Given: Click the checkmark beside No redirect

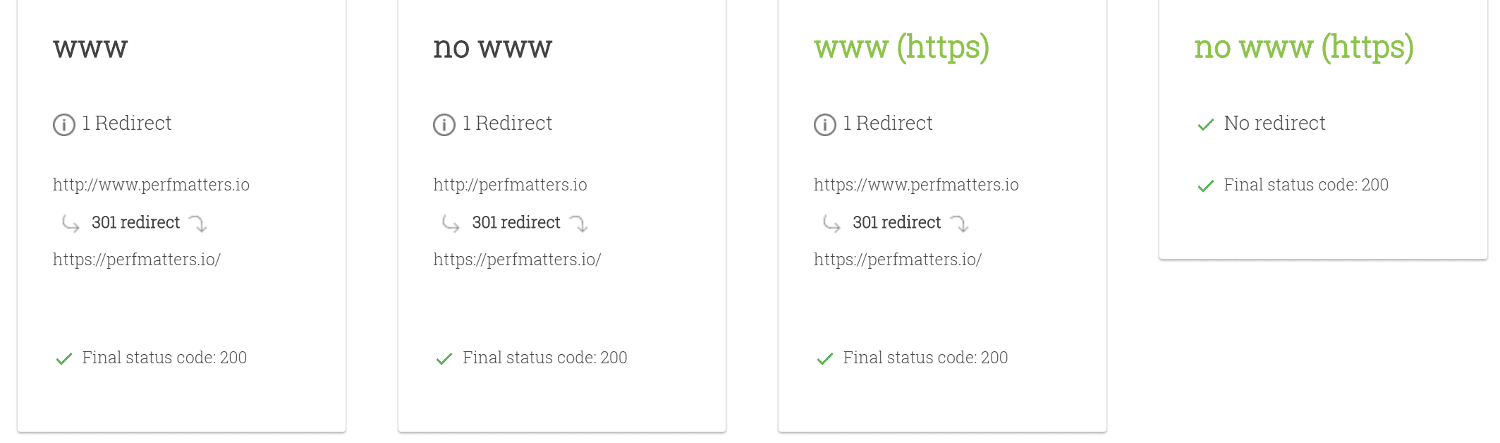Looking at the screenshot, I should point(1205,125).
